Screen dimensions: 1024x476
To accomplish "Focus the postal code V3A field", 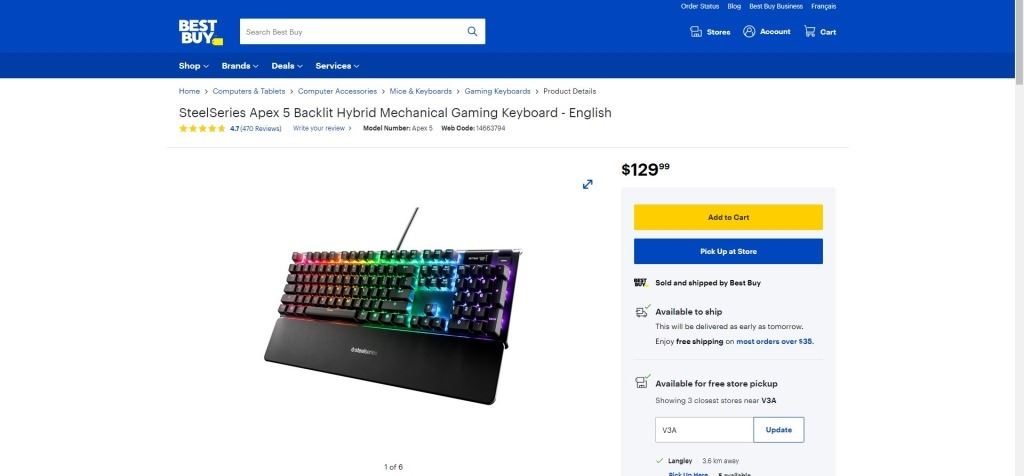I will (x=704, y=430).
